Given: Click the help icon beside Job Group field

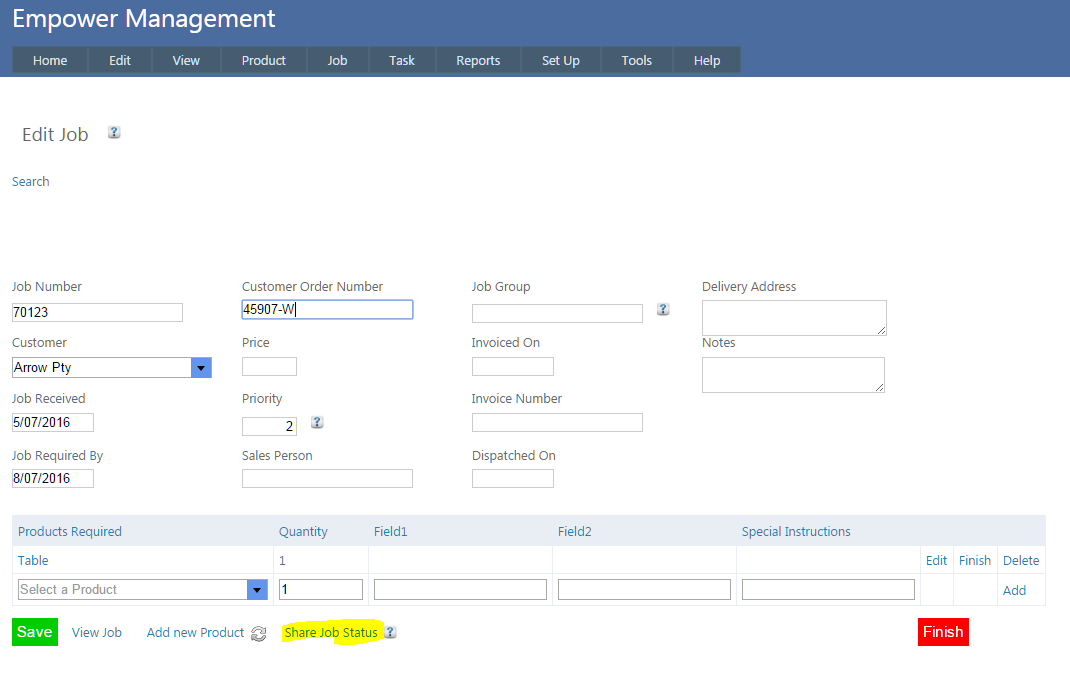Looking at the screenshot, I should click(x=663, y=309).
